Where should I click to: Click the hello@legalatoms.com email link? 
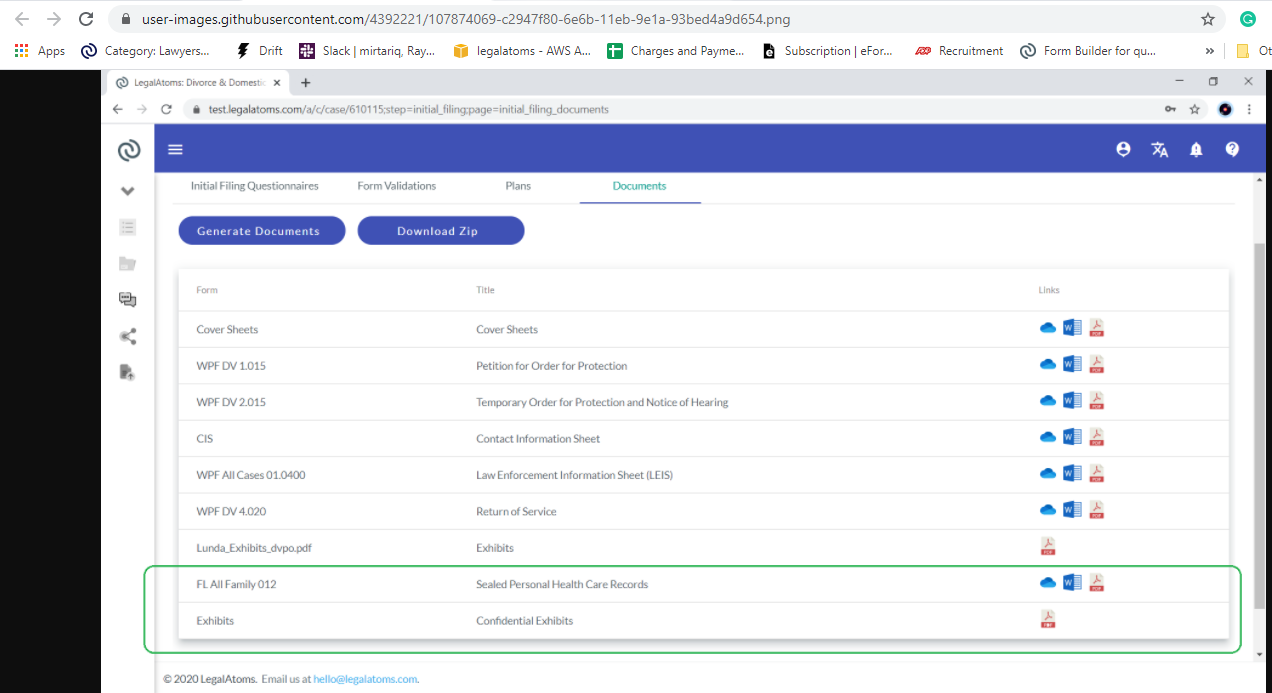pyautogui.click(x=365, y=679)
